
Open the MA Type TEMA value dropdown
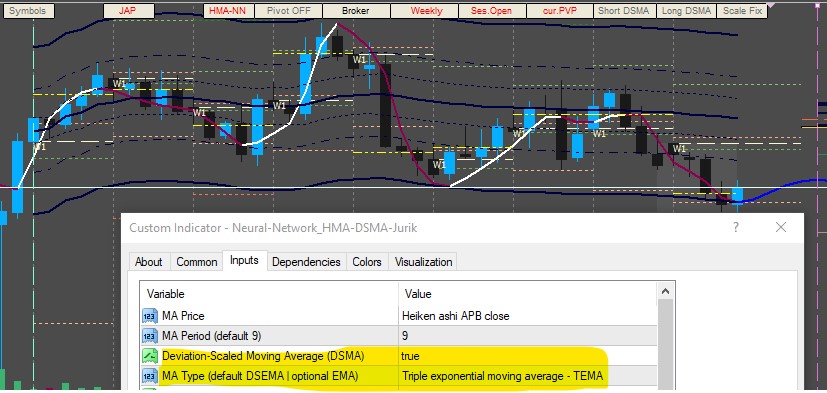click(527, 376)
